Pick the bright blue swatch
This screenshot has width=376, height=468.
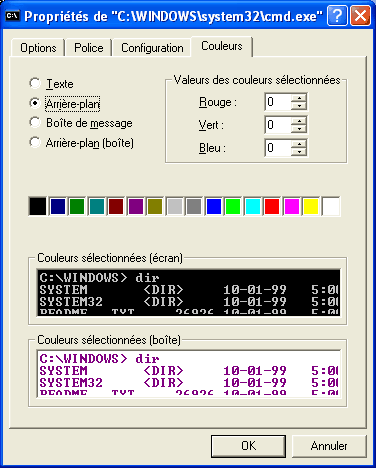click(214, 206)
